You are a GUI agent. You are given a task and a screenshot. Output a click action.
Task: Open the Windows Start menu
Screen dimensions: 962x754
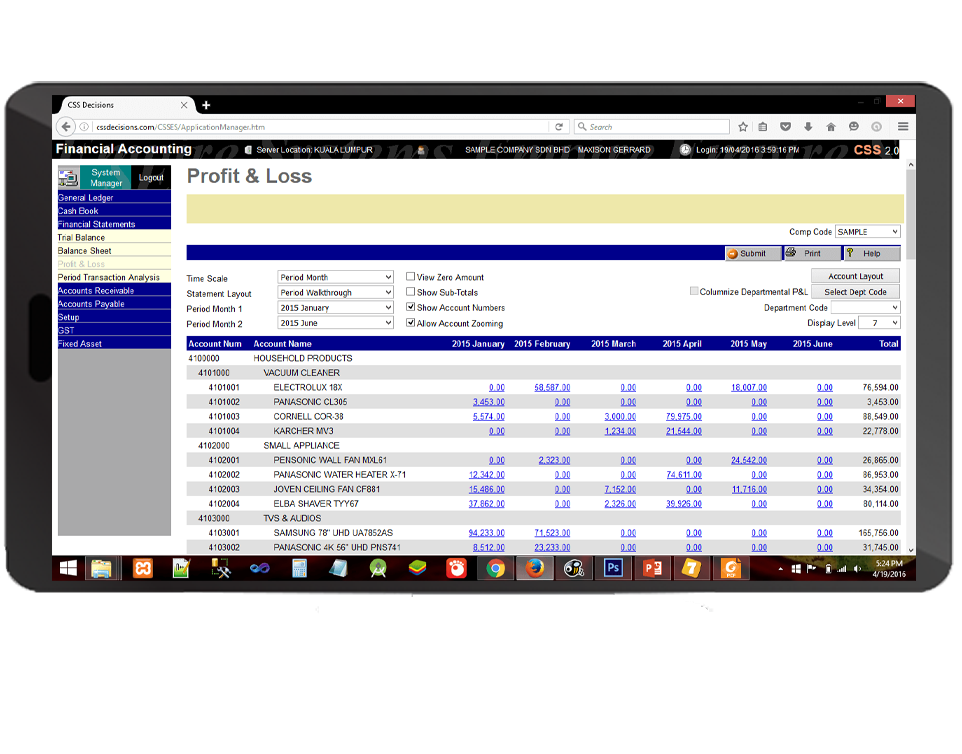tap(69, 569)
